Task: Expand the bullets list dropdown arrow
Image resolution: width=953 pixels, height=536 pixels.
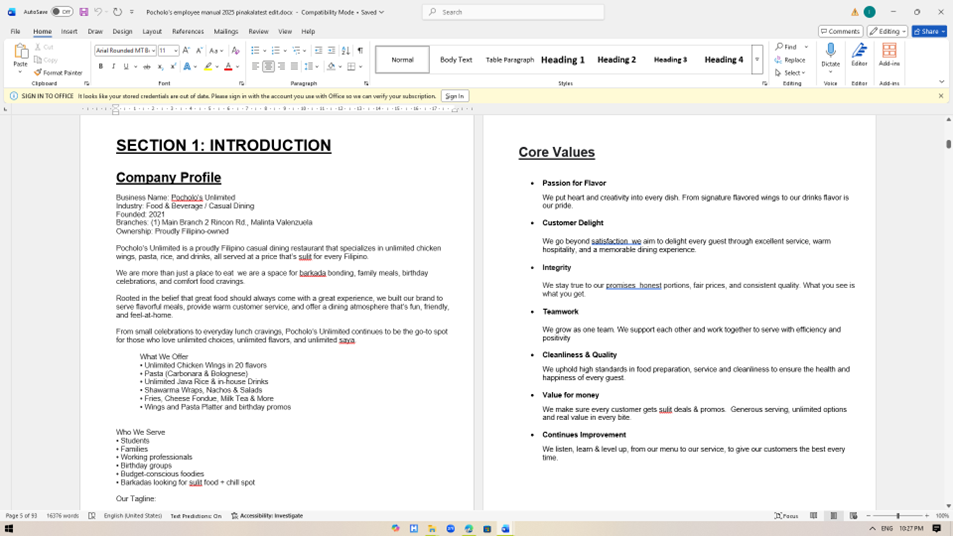Action: 264,51
